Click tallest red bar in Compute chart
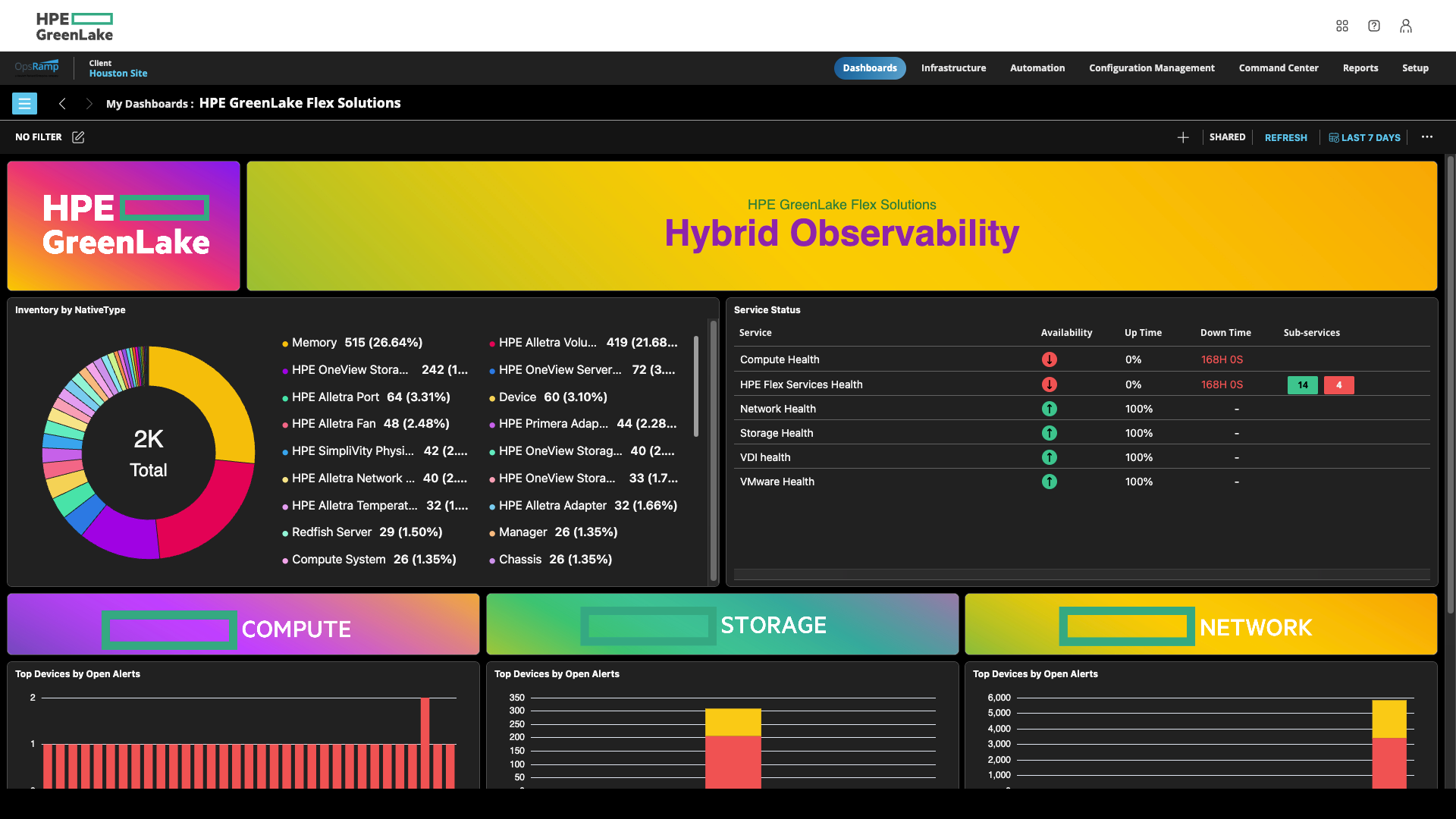Image resolution: width=1456 pixels, height=819 pixels. [x=425, y=743]
